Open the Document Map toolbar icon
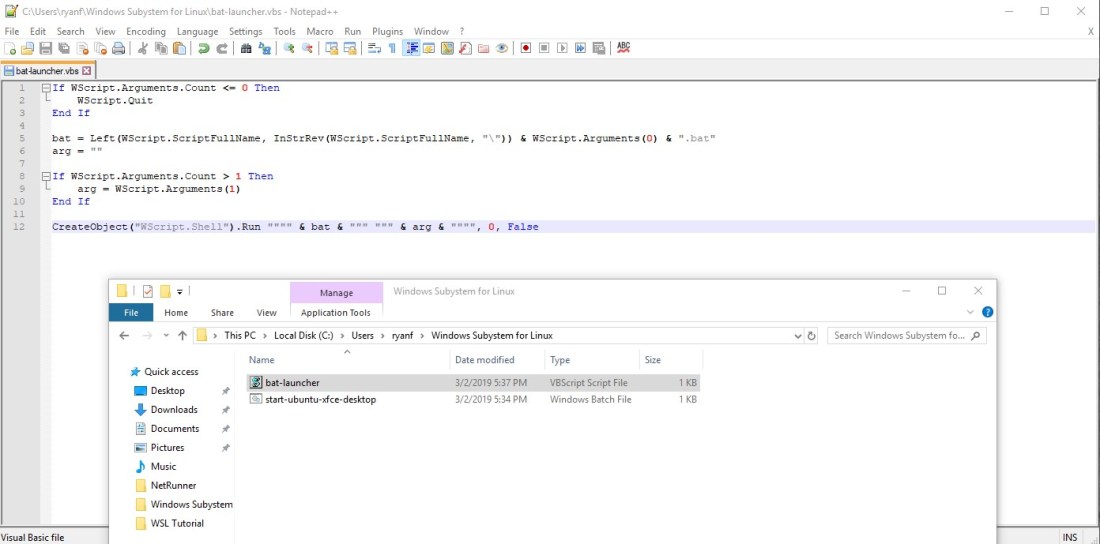1100x544 pixels. tap(447, 48)
